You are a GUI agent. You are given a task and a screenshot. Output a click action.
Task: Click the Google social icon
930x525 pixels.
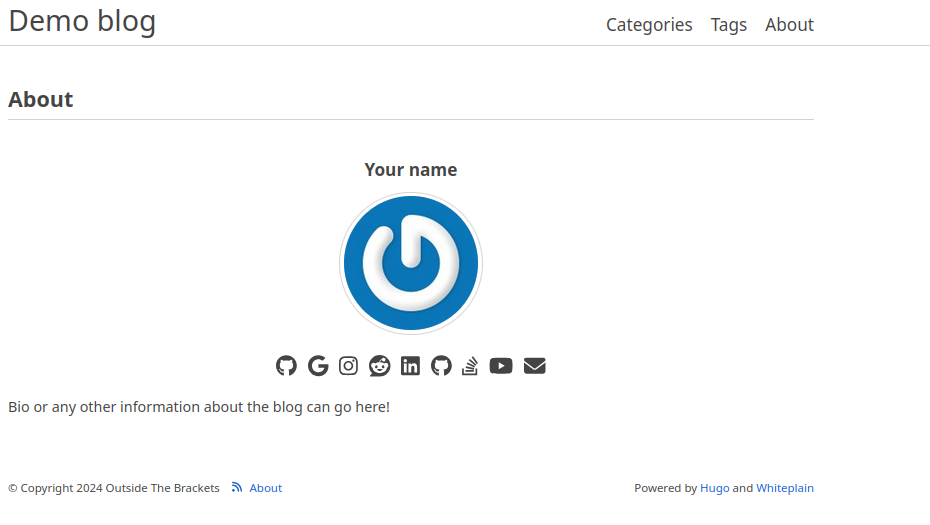click(x=318, y=366)
